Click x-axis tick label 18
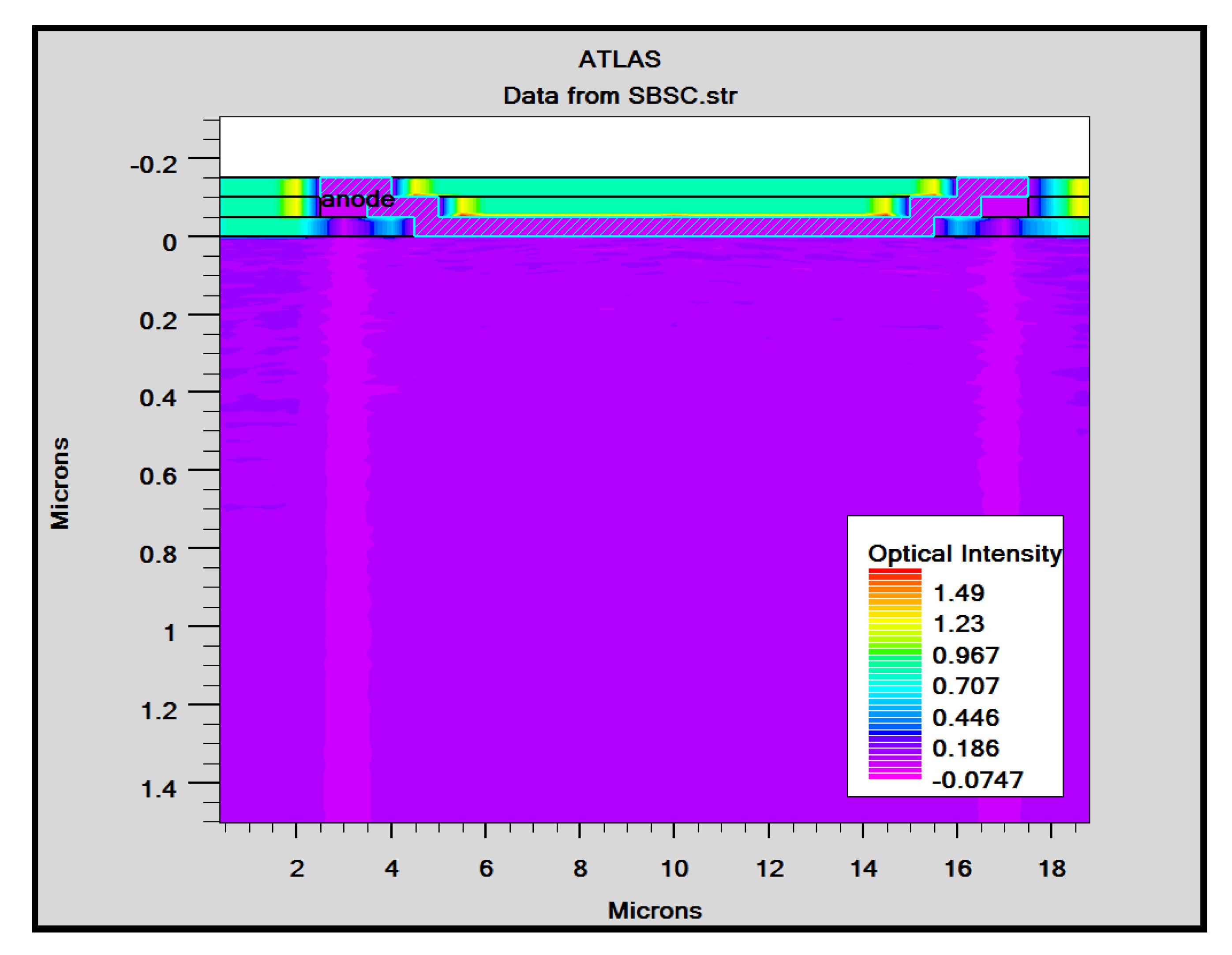1232x955 pixels. coord(1052,868)
